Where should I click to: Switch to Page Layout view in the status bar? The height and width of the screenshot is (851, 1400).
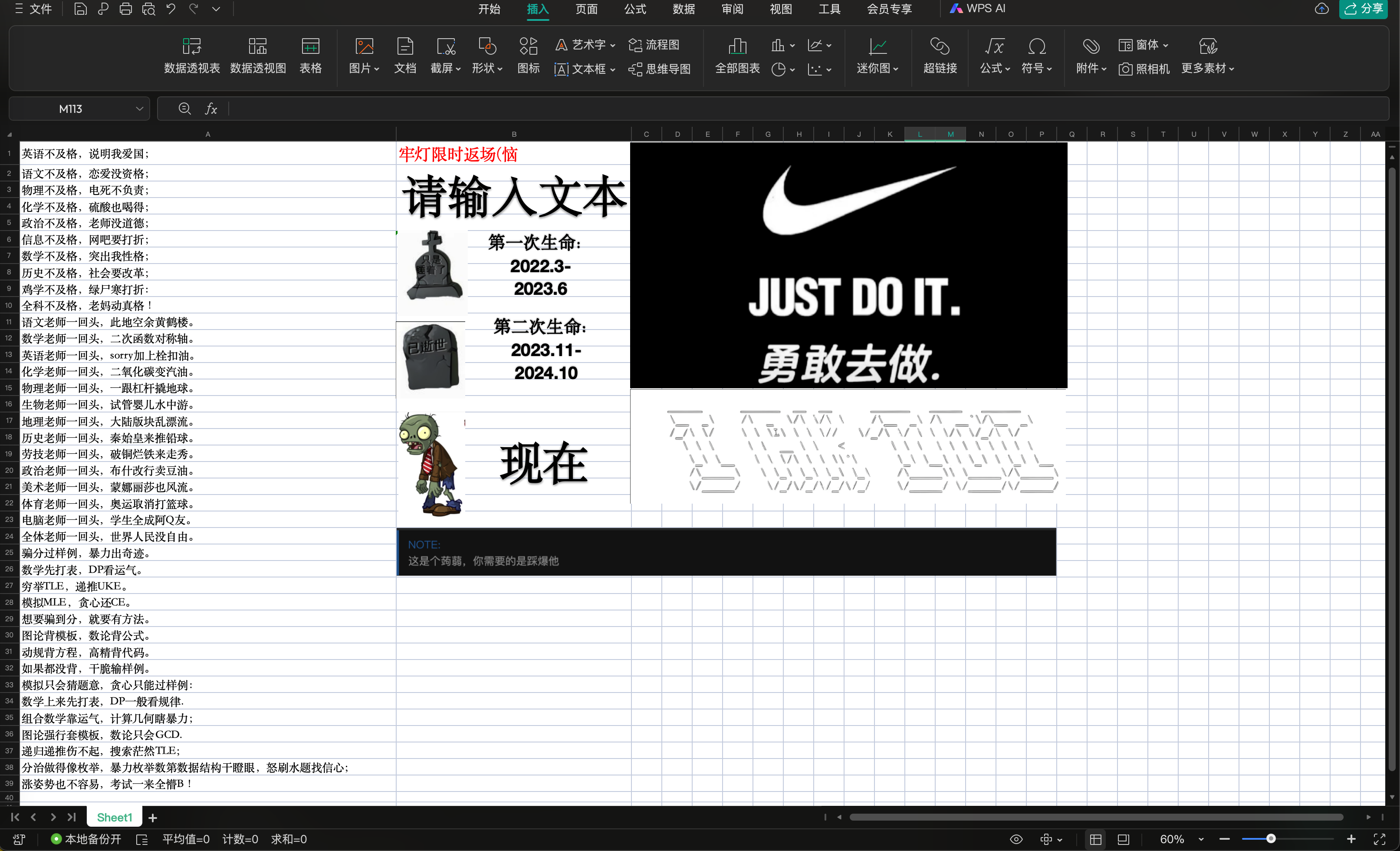tap(1123, 839)
